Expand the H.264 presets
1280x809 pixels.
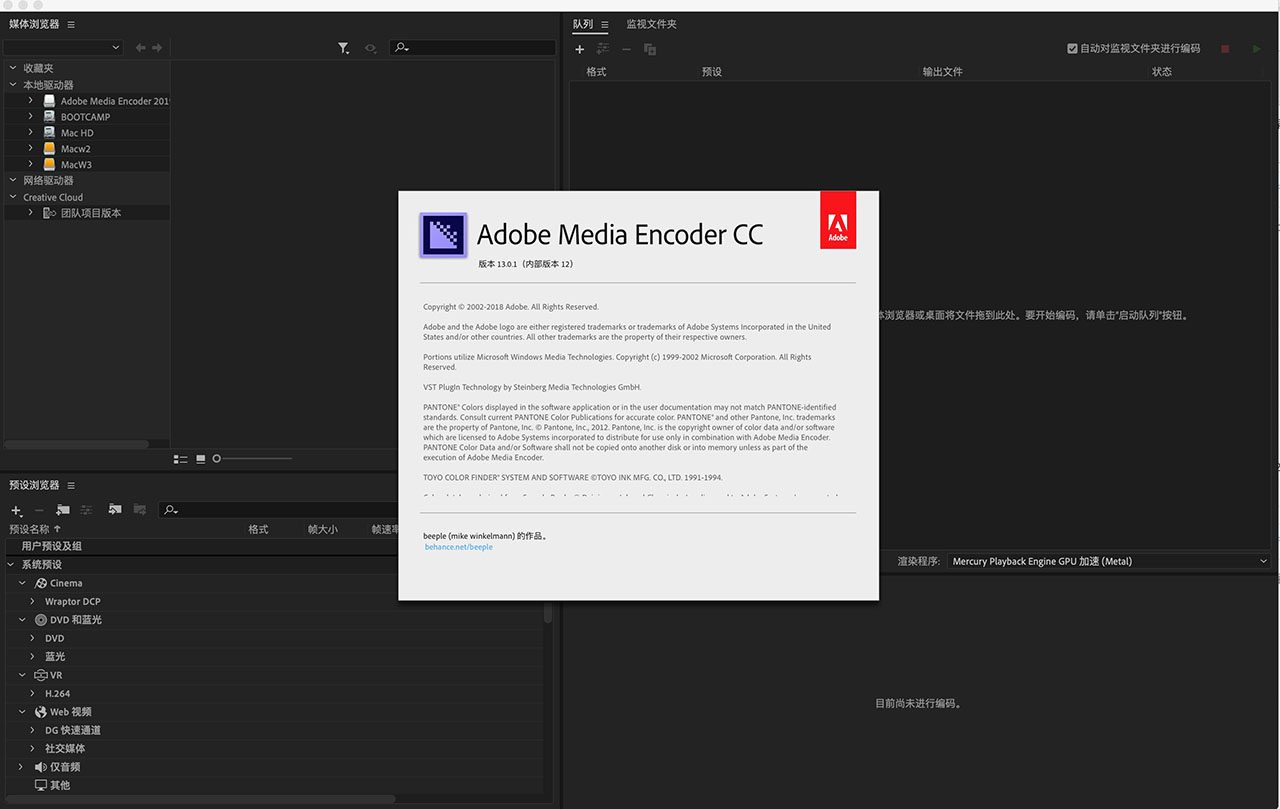pos(33,693)
